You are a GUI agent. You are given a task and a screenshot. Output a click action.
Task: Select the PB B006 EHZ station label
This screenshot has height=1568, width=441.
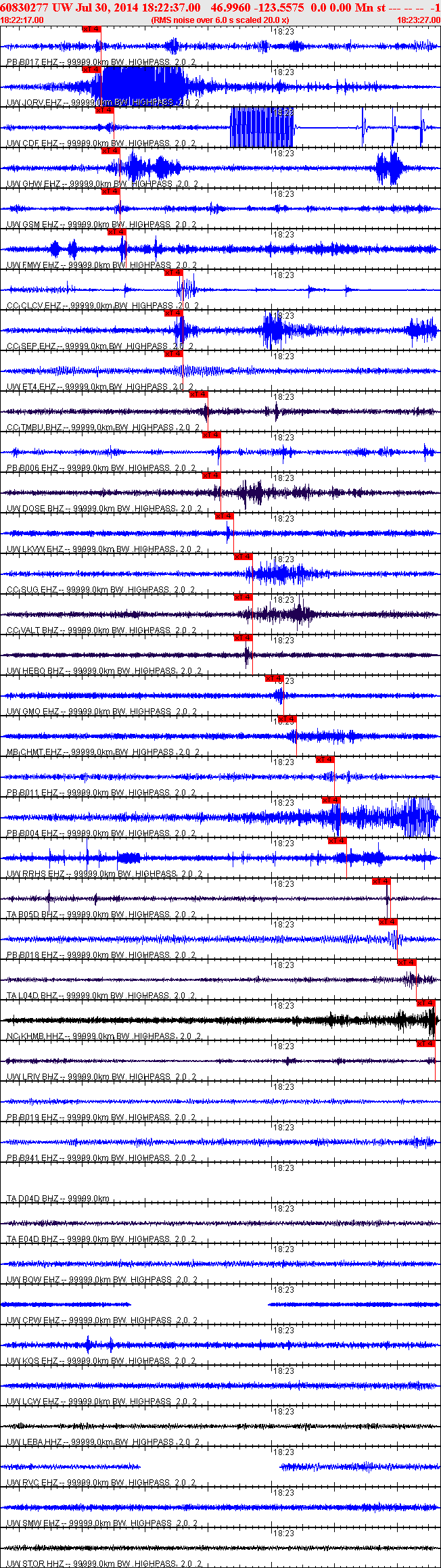point(32,467)
